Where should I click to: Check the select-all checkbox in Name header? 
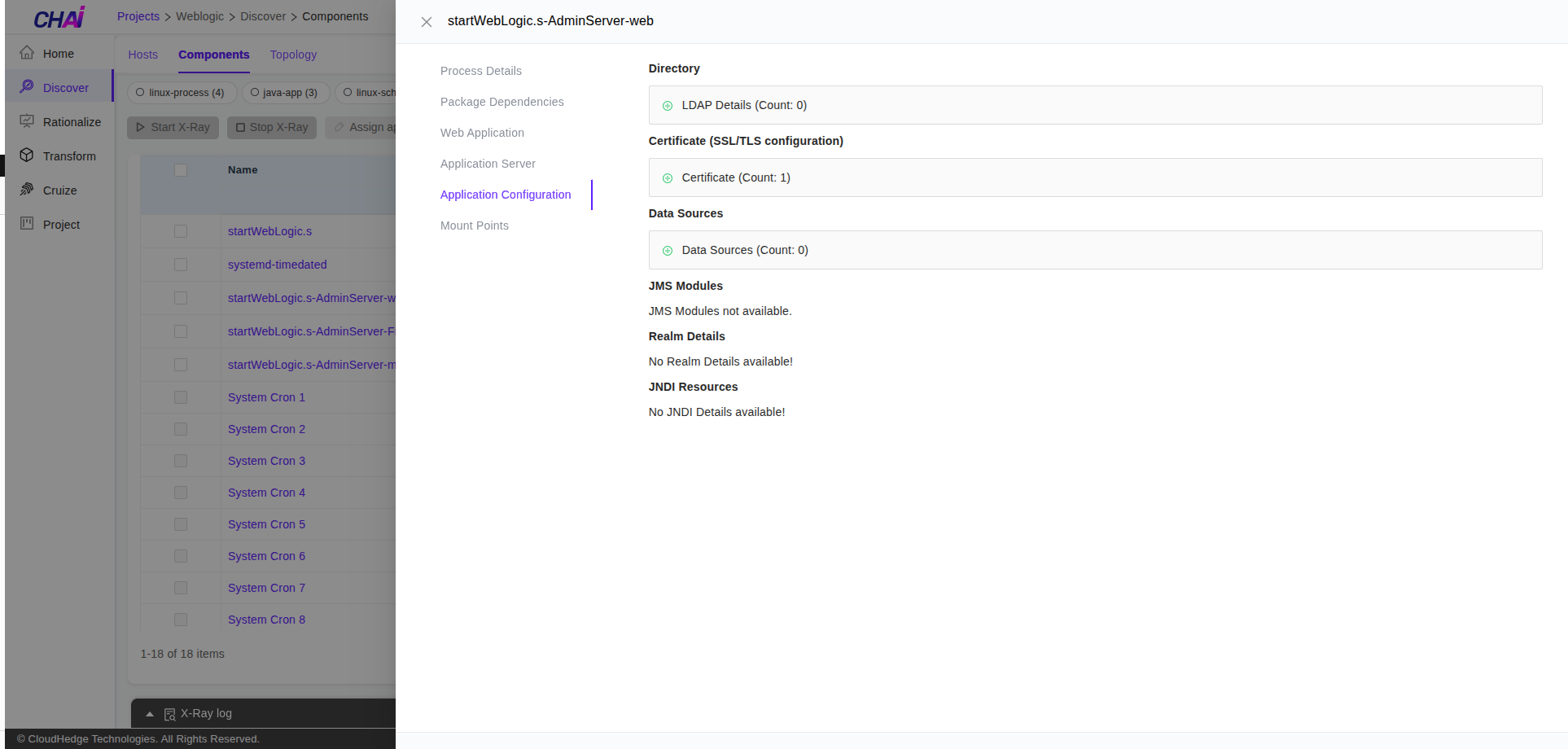(180, 169)
